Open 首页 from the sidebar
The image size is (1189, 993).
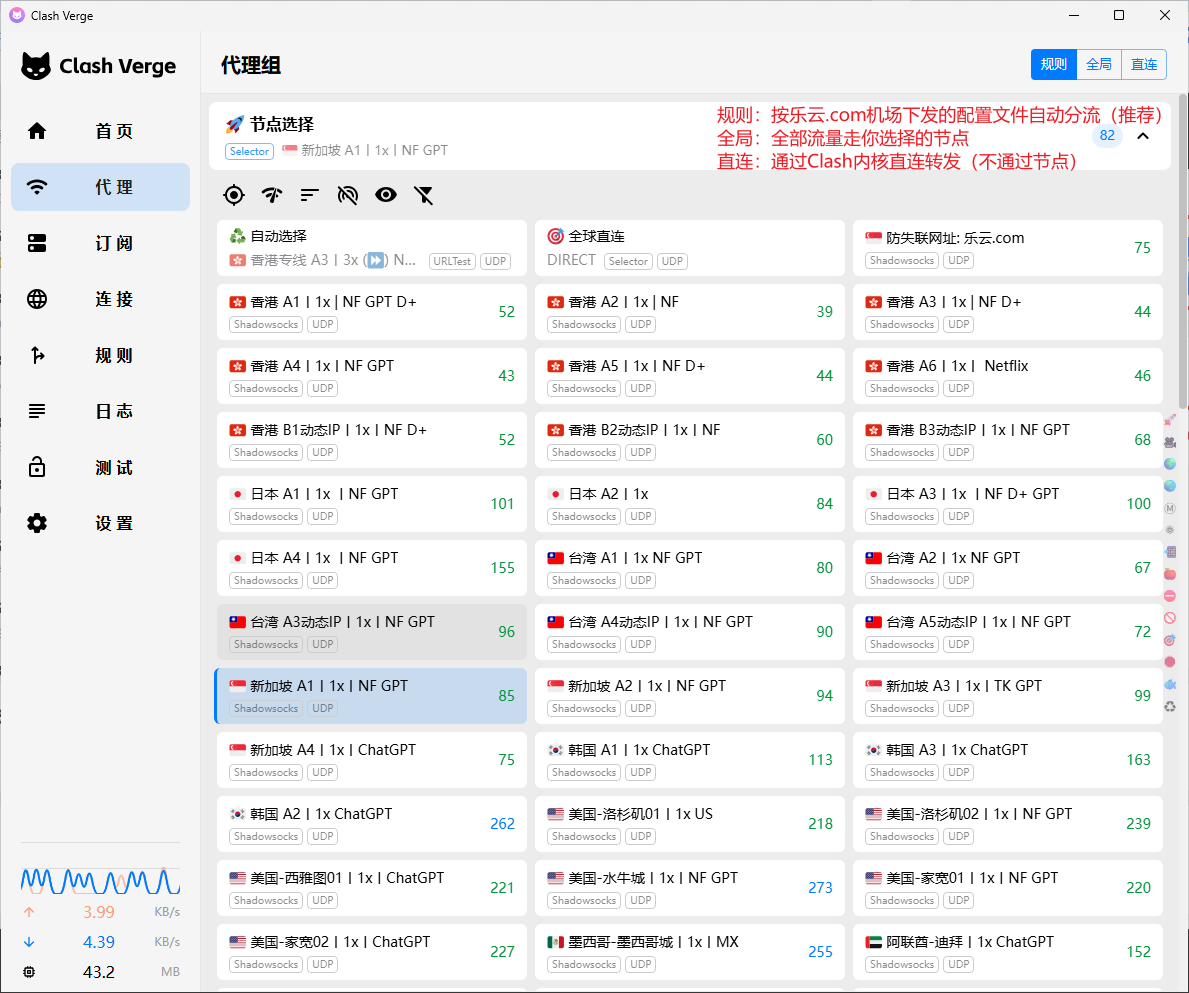point(100,130)
